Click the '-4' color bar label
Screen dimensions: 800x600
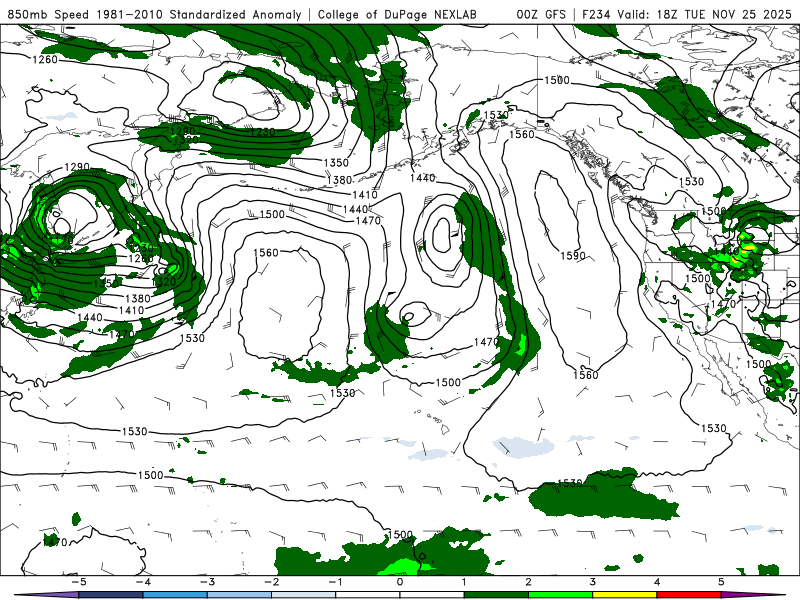[143, 582]
